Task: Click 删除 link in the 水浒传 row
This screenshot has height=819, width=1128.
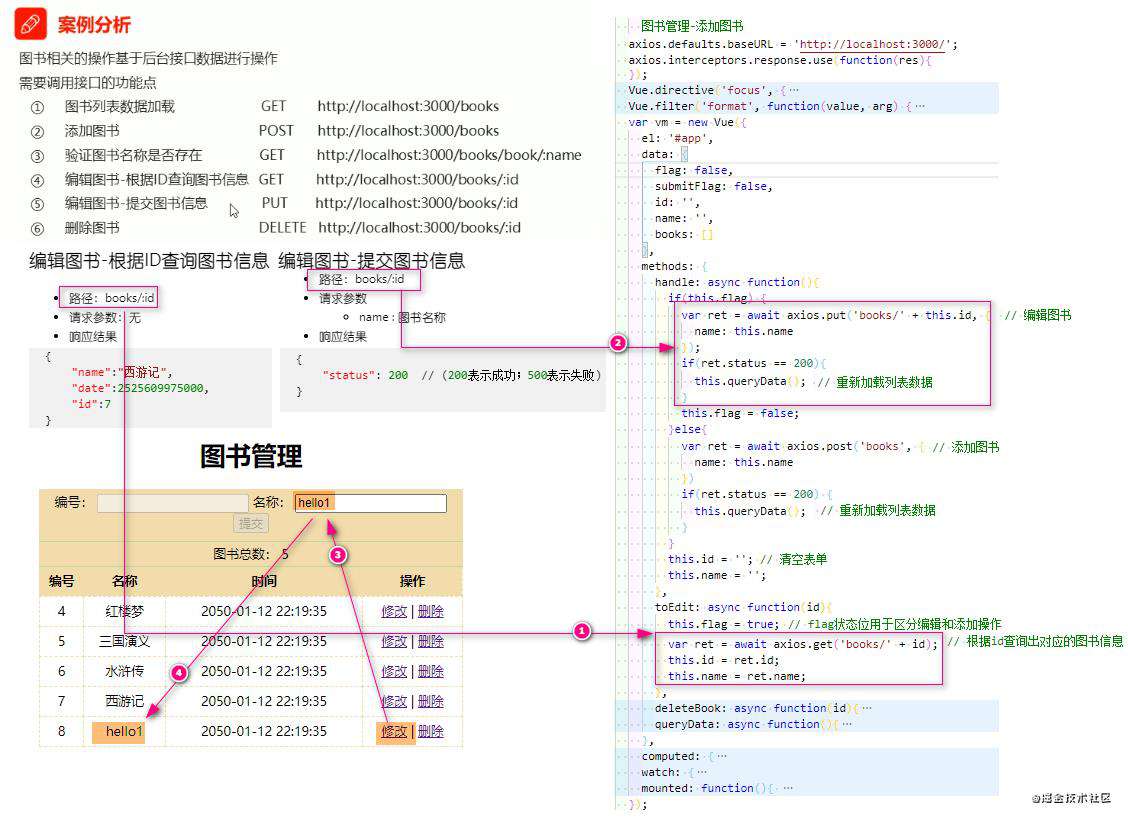Action: tap(430, 671)
